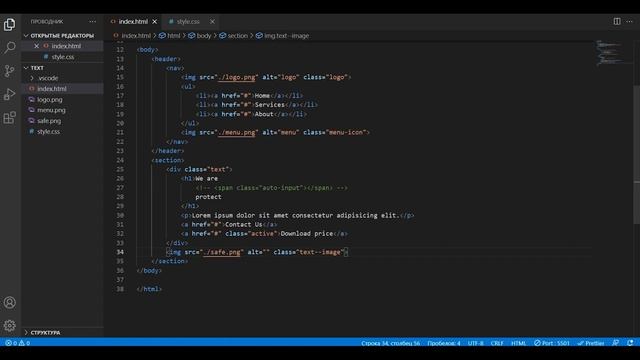Open logo.png in file tree
Screen dimensions: 640x360
(x=50, y=100)
